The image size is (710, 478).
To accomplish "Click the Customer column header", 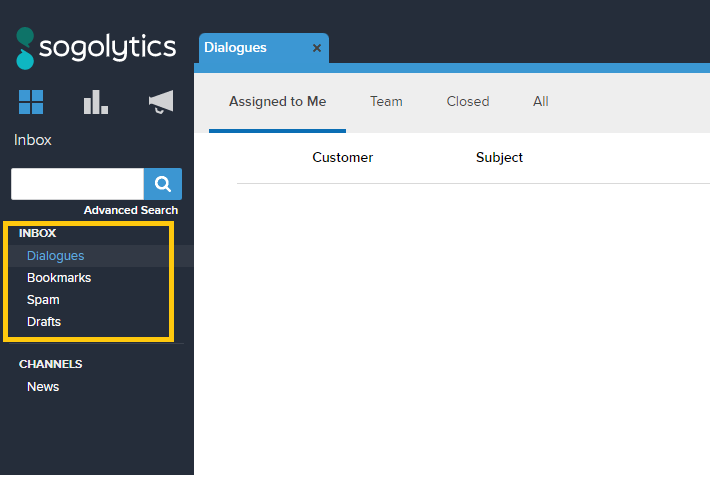I will coord(342,157).
